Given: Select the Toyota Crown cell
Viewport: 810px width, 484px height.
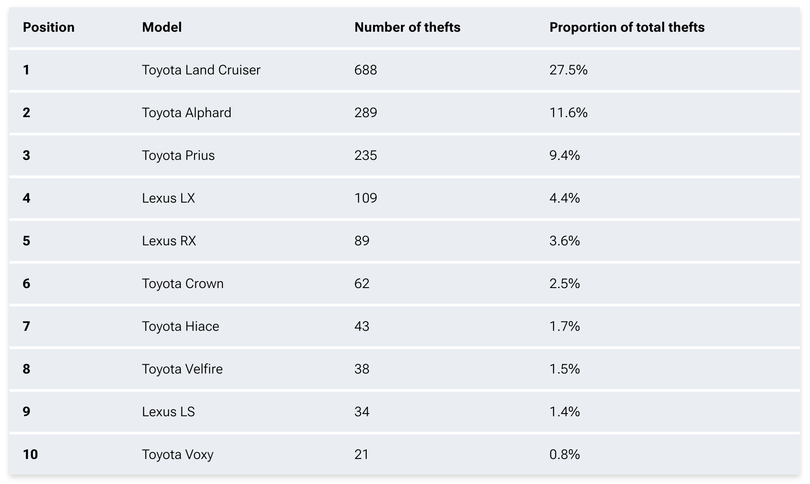Looking at the screenshot, I should [182, 284].
